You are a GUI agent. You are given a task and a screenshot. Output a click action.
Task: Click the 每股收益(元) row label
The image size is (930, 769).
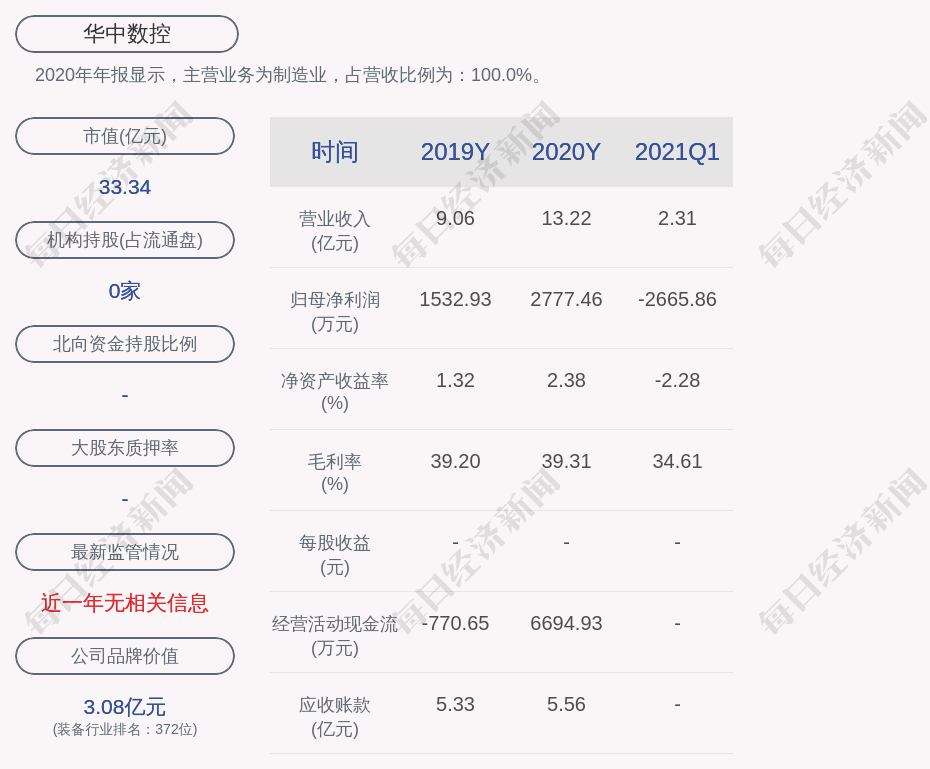click(x=335, y=555)
